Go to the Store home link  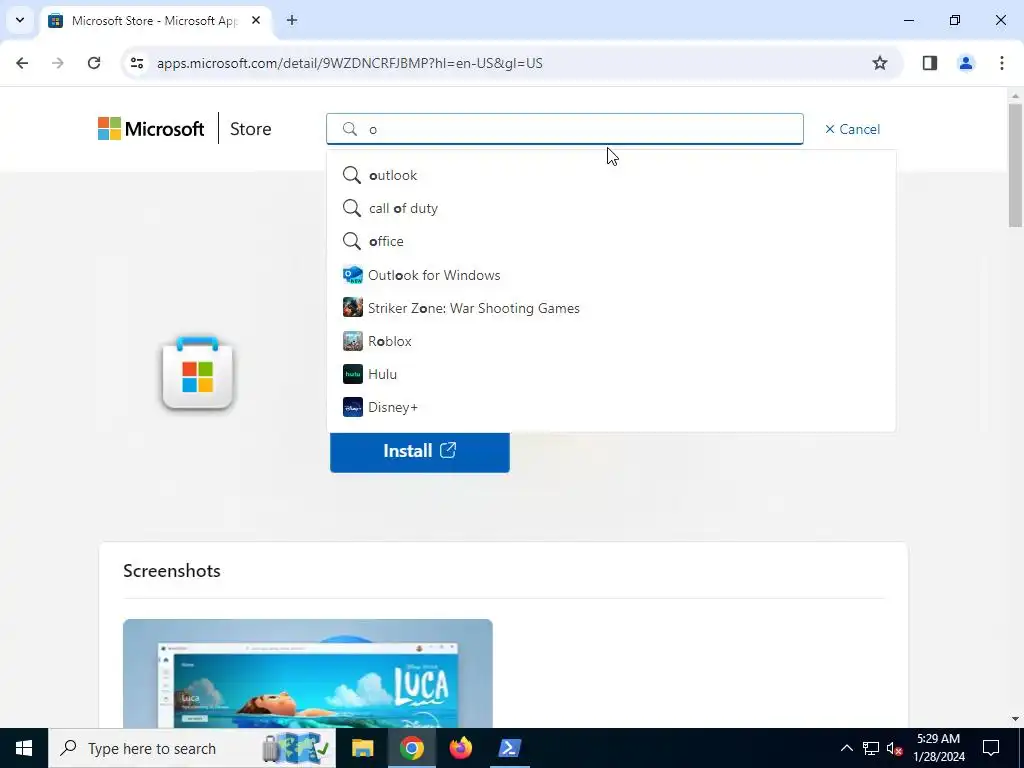coord(250,129)
